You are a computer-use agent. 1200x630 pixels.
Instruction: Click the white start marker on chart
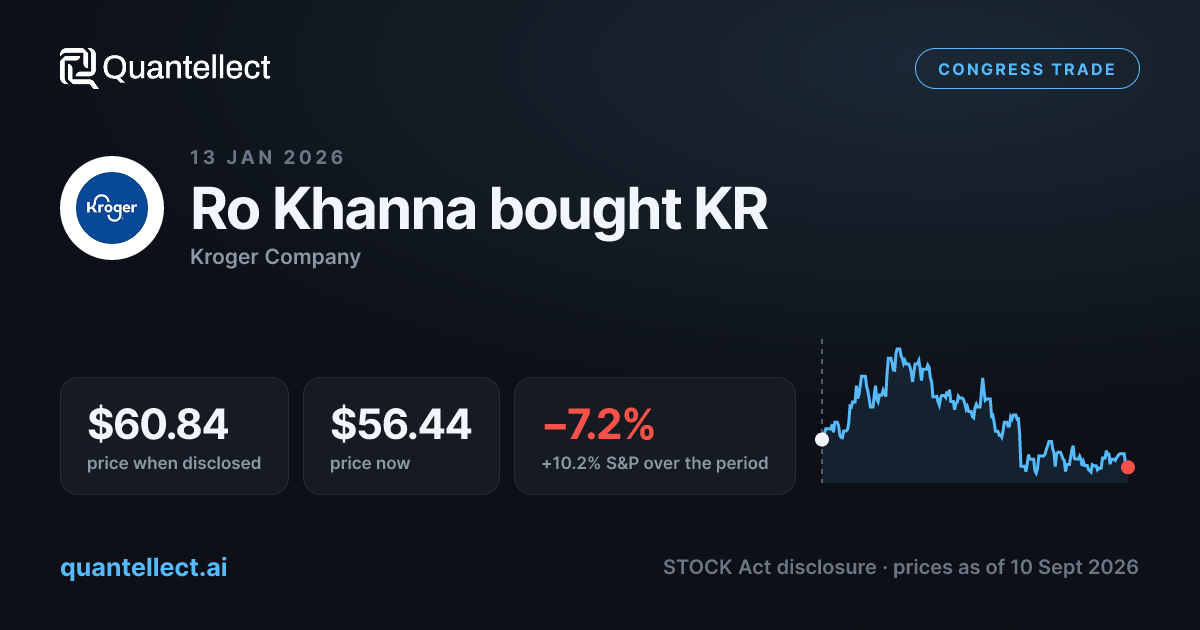coord(822,439)
